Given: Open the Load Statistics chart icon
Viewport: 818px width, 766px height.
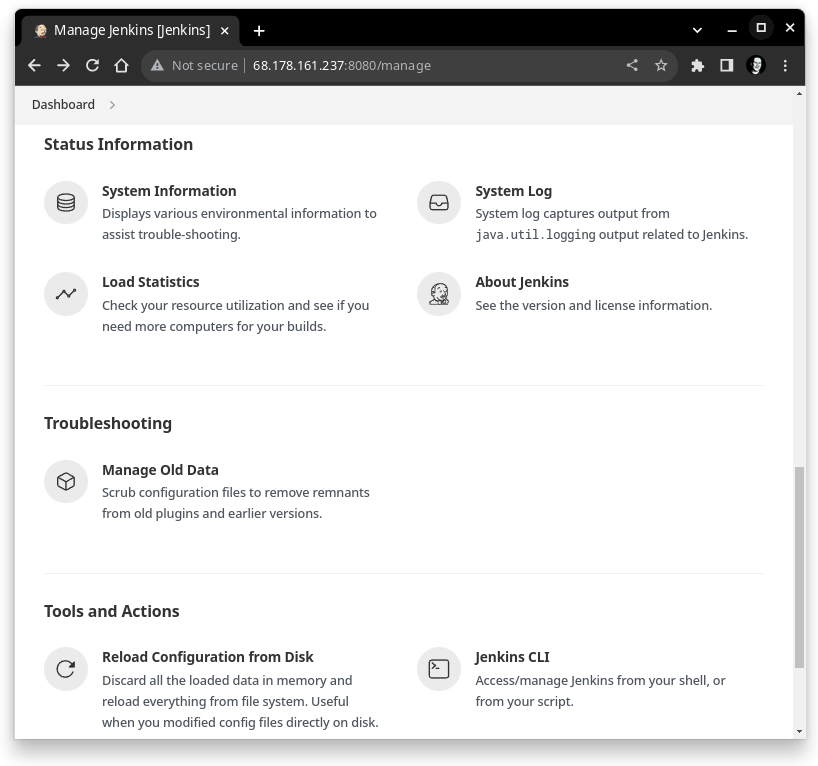Looking at the screenshot, I should pyautogui.click(x=66, y=294).
